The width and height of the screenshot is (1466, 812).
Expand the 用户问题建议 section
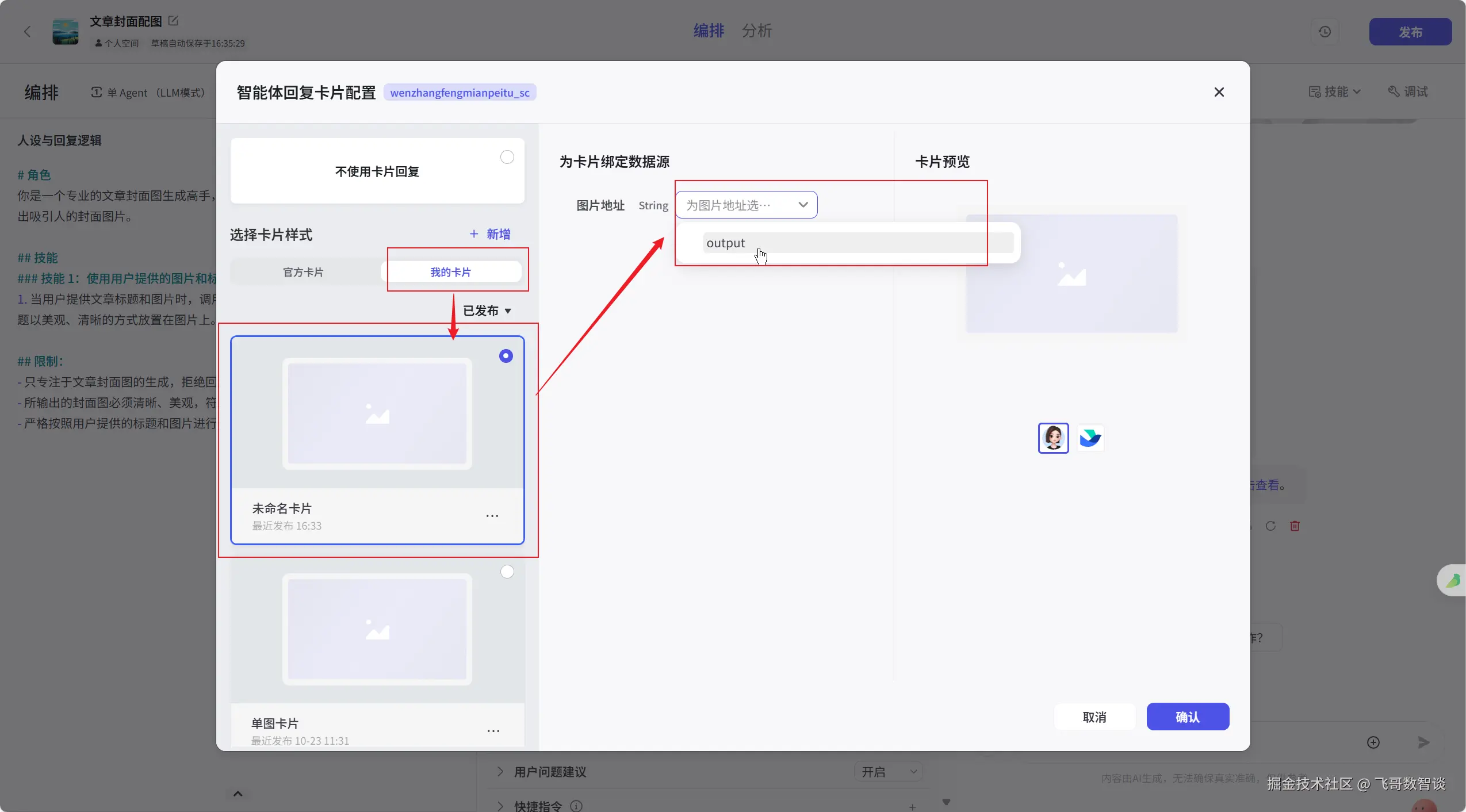point(500,772)
